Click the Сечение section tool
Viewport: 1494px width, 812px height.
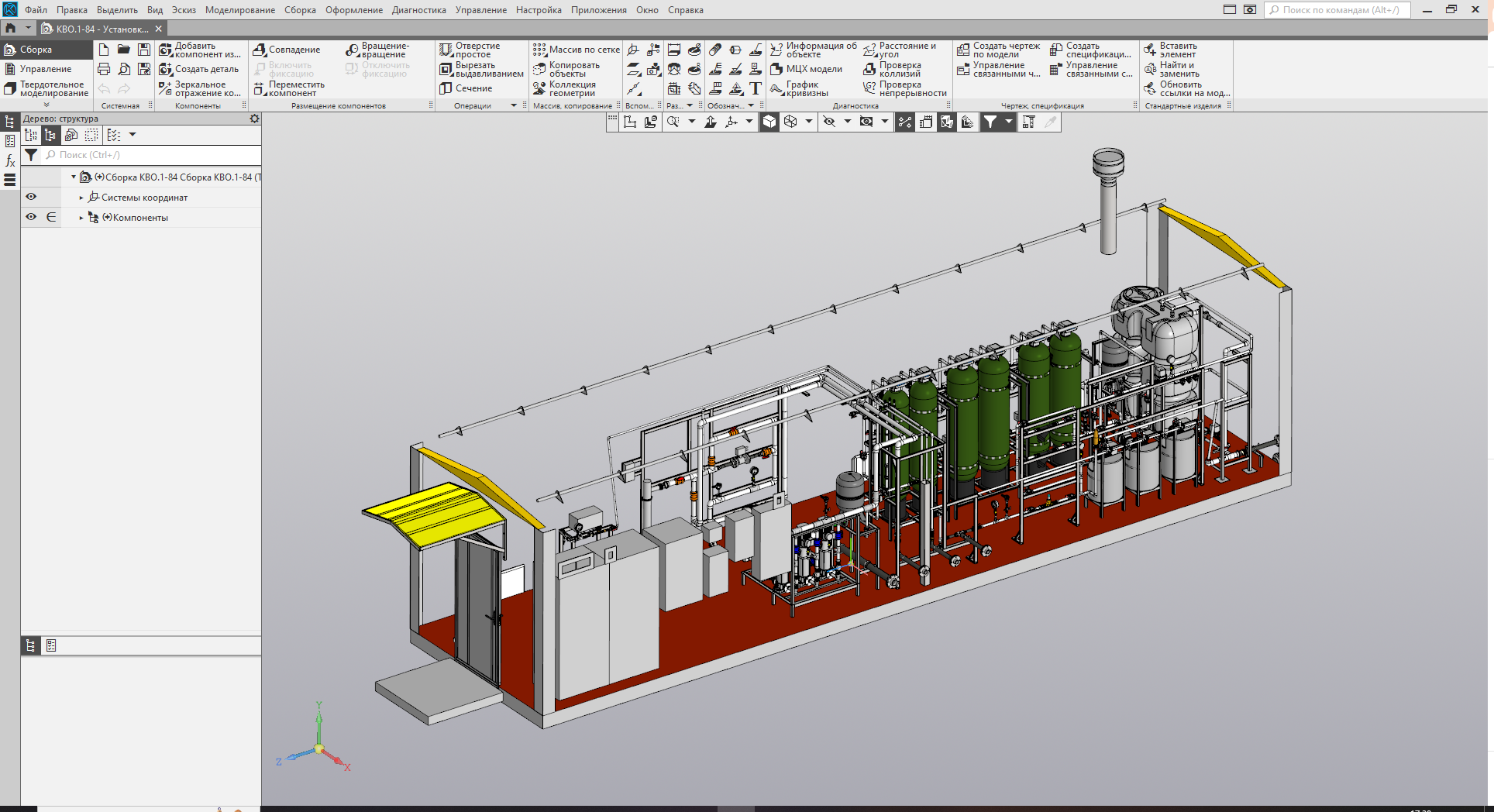[x=466, y=88]
